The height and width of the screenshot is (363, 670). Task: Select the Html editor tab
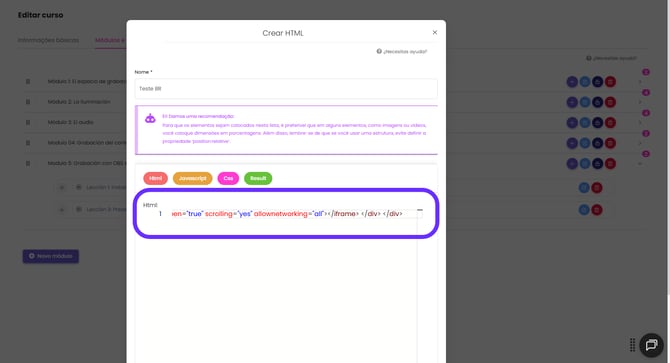(x=156, y=179)
